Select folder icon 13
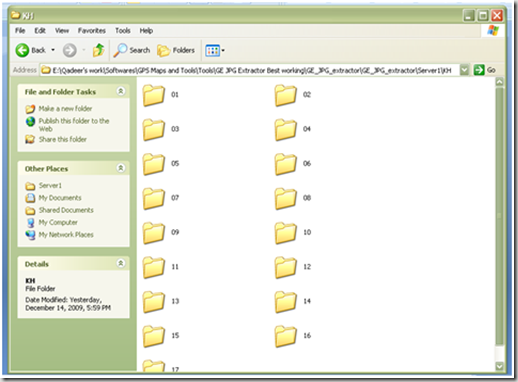This screenshot has width=518, height=382. (x=154, y=302)
